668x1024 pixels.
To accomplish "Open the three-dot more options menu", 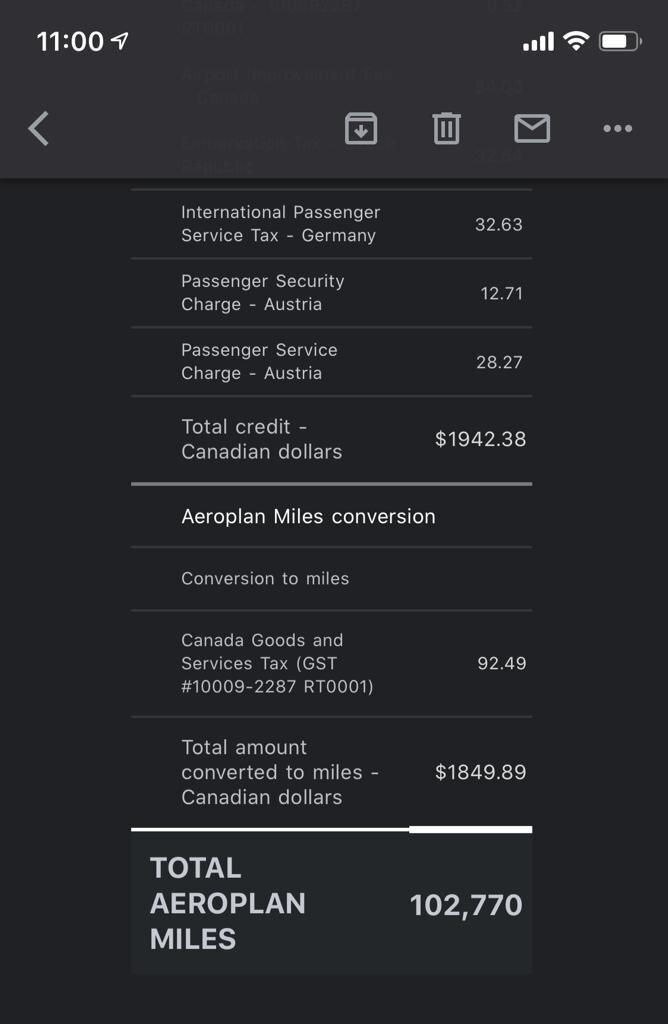I will pyautogui.click(x=617, y=128).
